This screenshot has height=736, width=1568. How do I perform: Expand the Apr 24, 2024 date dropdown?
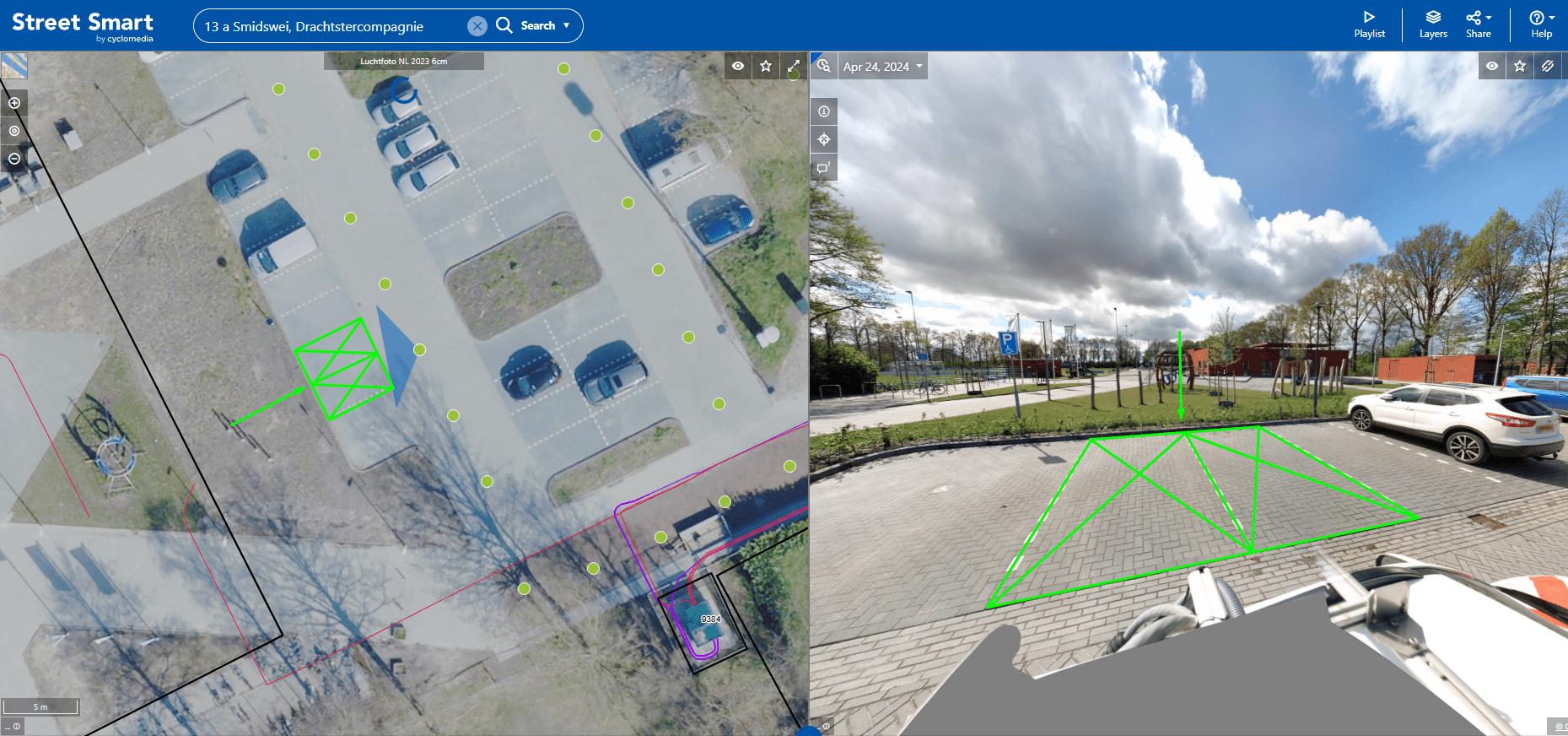click(882, 67)
